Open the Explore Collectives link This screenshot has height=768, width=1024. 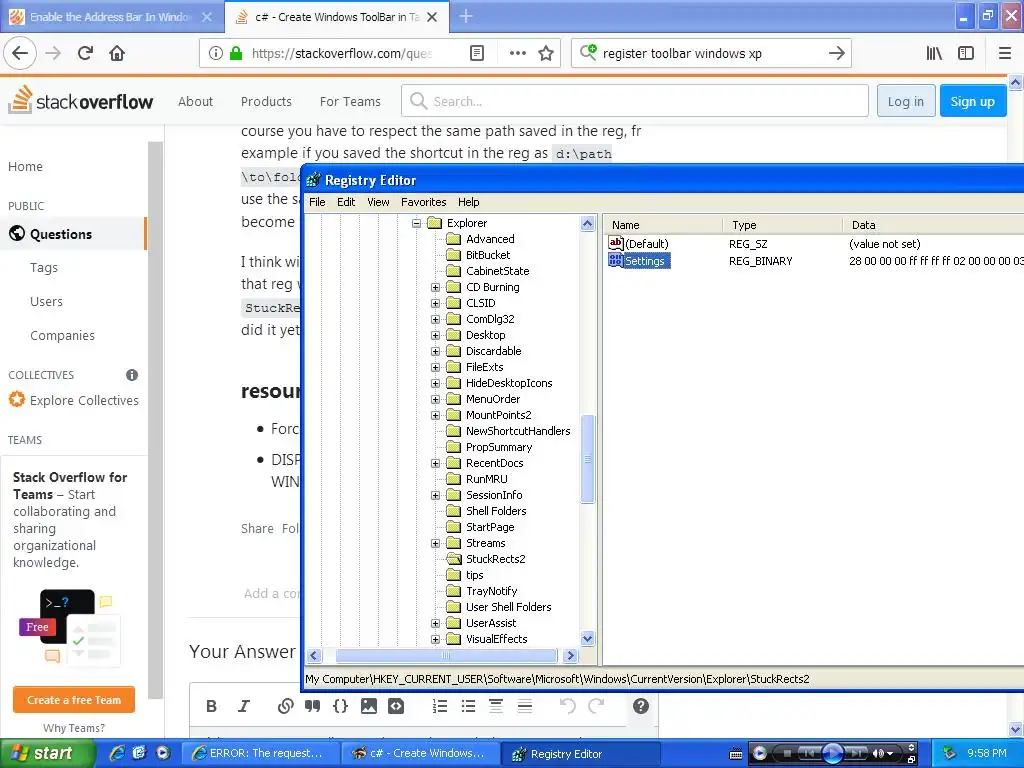pos(84,400)
